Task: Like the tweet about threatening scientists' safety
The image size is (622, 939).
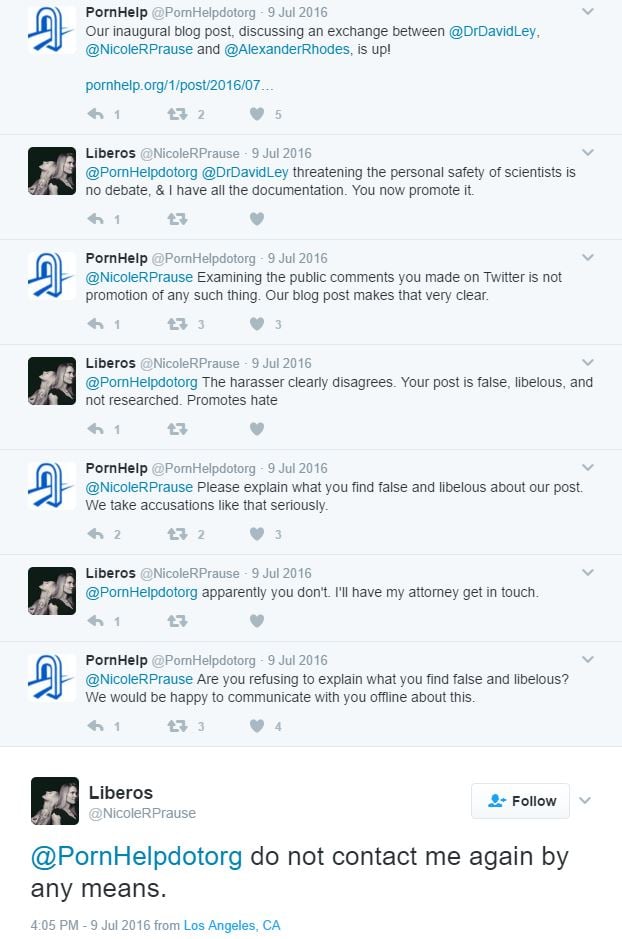Action: [257, 219]
